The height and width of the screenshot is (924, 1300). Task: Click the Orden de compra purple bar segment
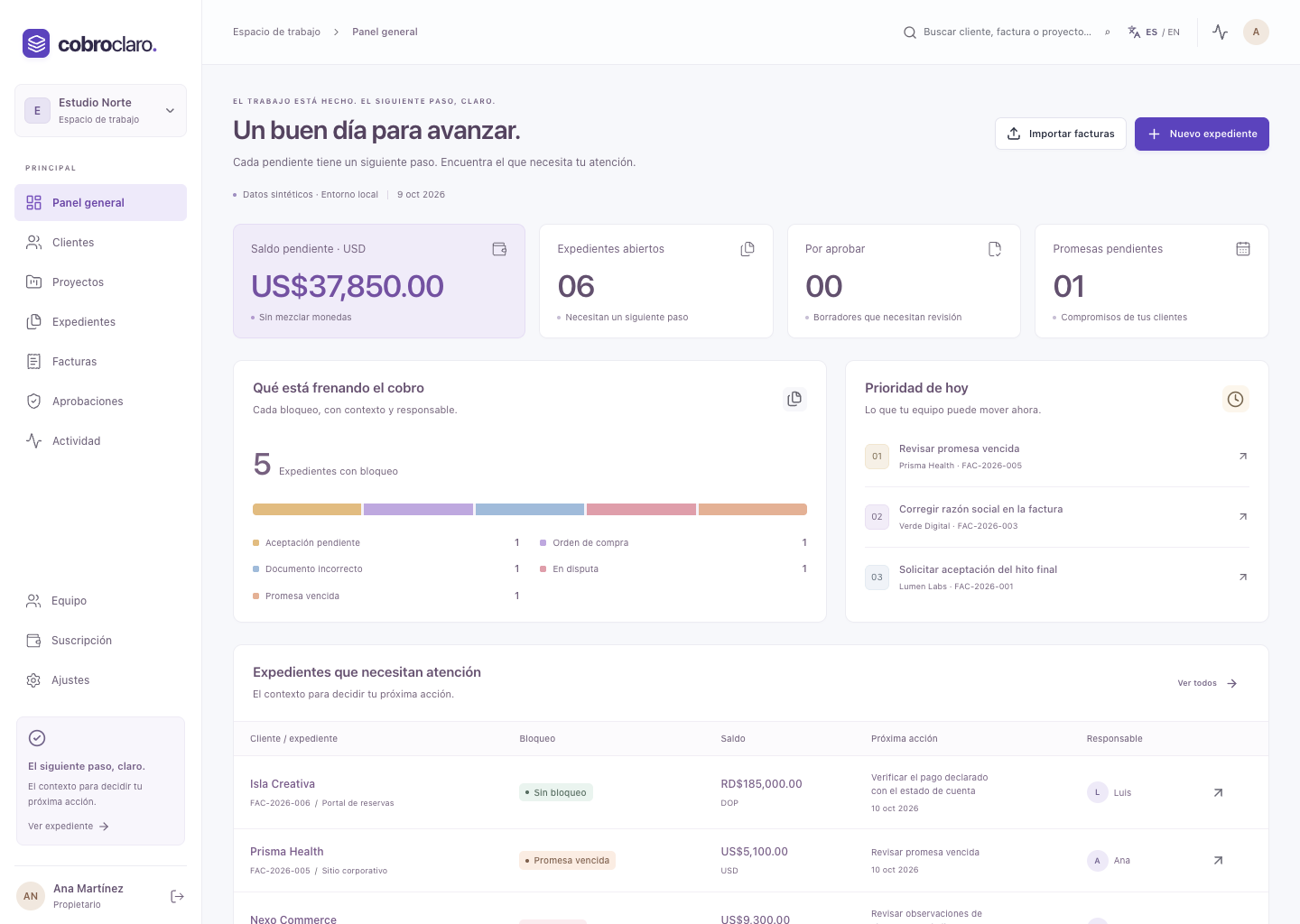(x=418, y=510)
